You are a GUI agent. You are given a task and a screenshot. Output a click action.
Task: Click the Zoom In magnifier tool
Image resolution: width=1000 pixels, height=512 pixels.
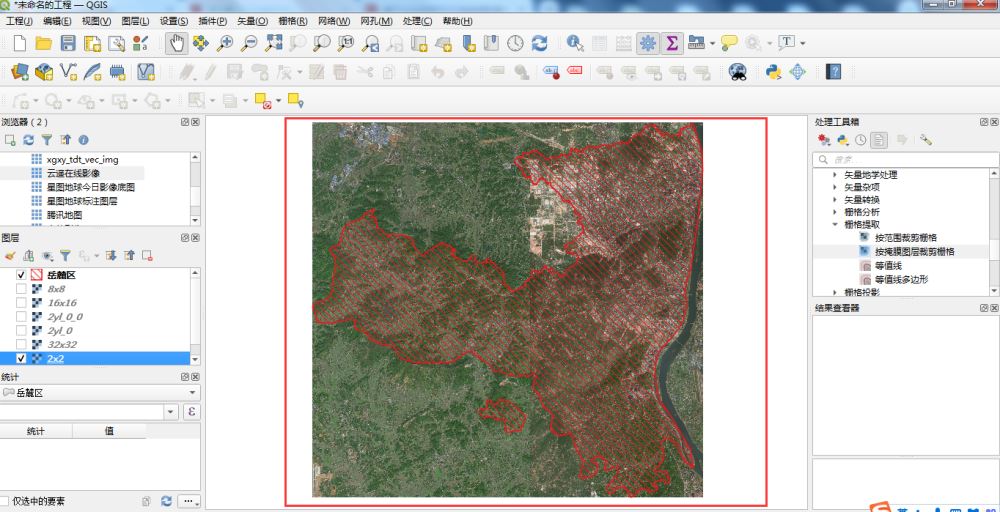[226, 43]
